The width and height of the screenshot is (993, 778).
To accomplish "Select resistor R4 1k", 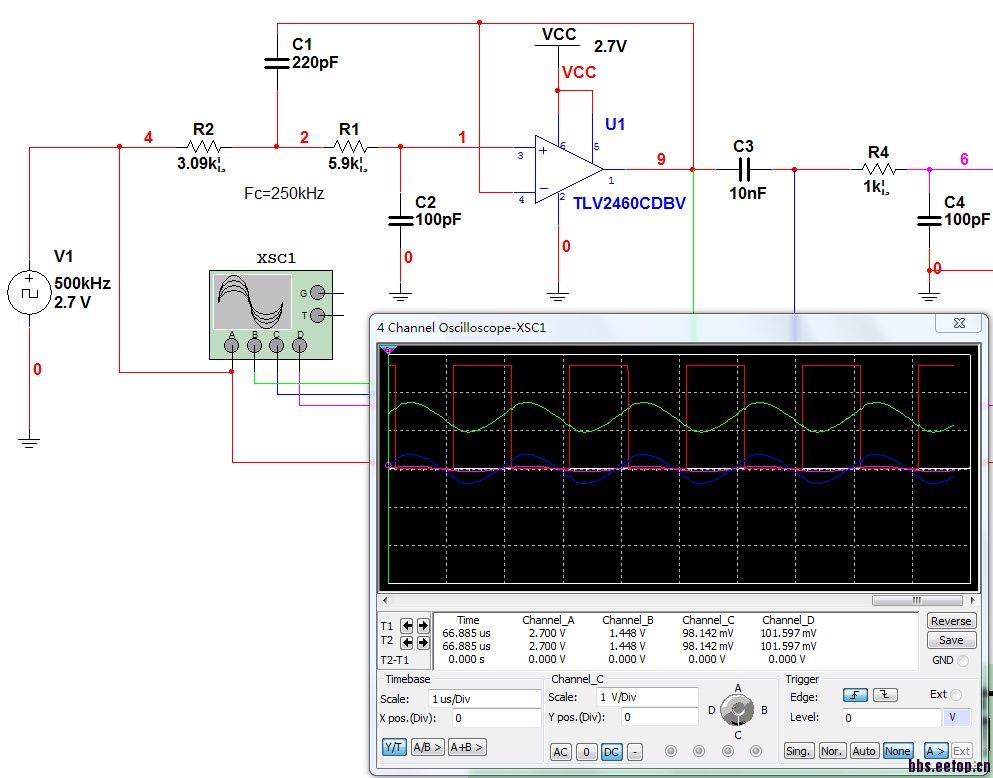I will [878, 170].
